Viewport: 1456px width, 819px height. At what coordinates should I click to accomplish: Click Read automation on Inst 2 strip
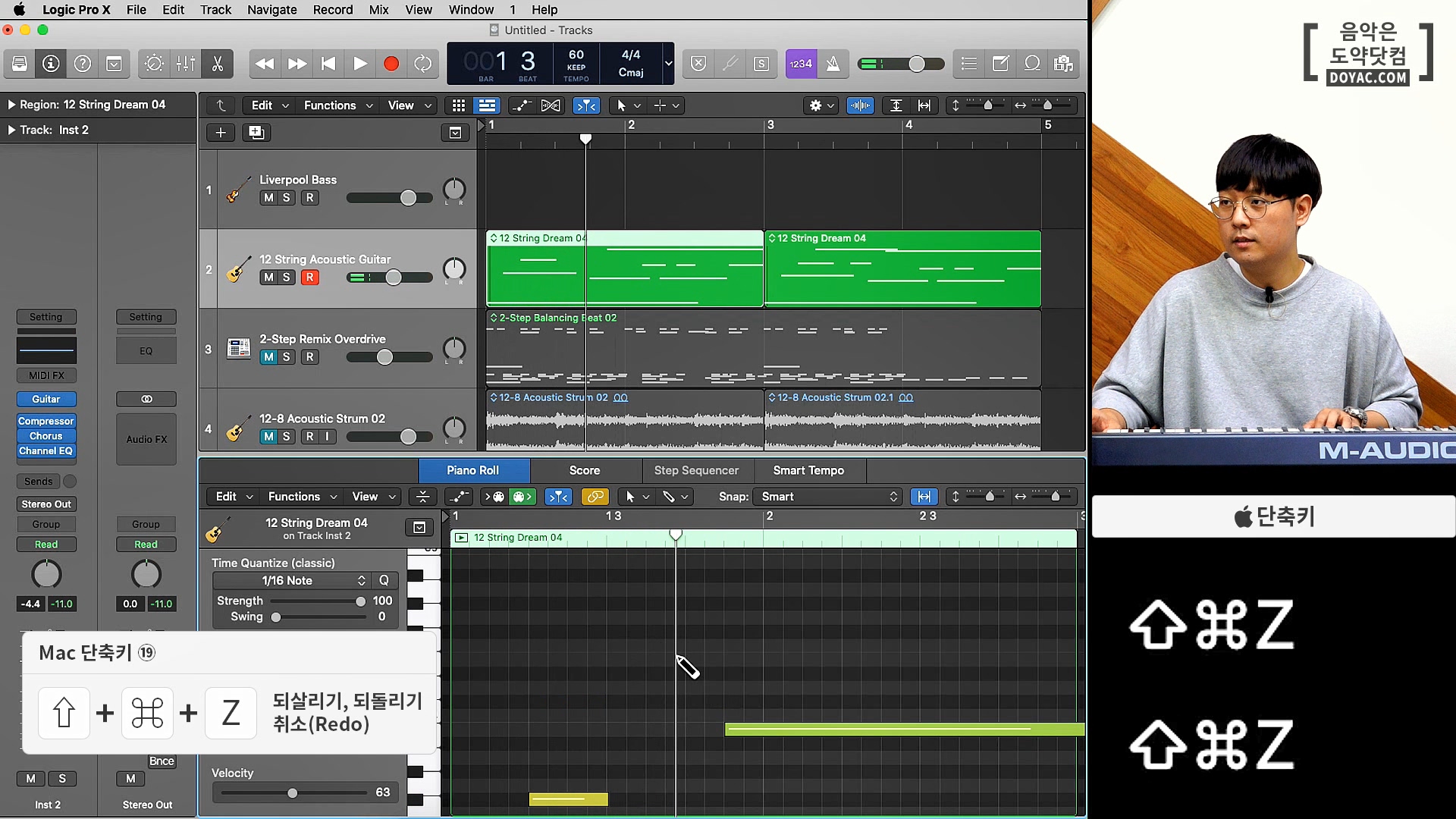coord(46,544)
